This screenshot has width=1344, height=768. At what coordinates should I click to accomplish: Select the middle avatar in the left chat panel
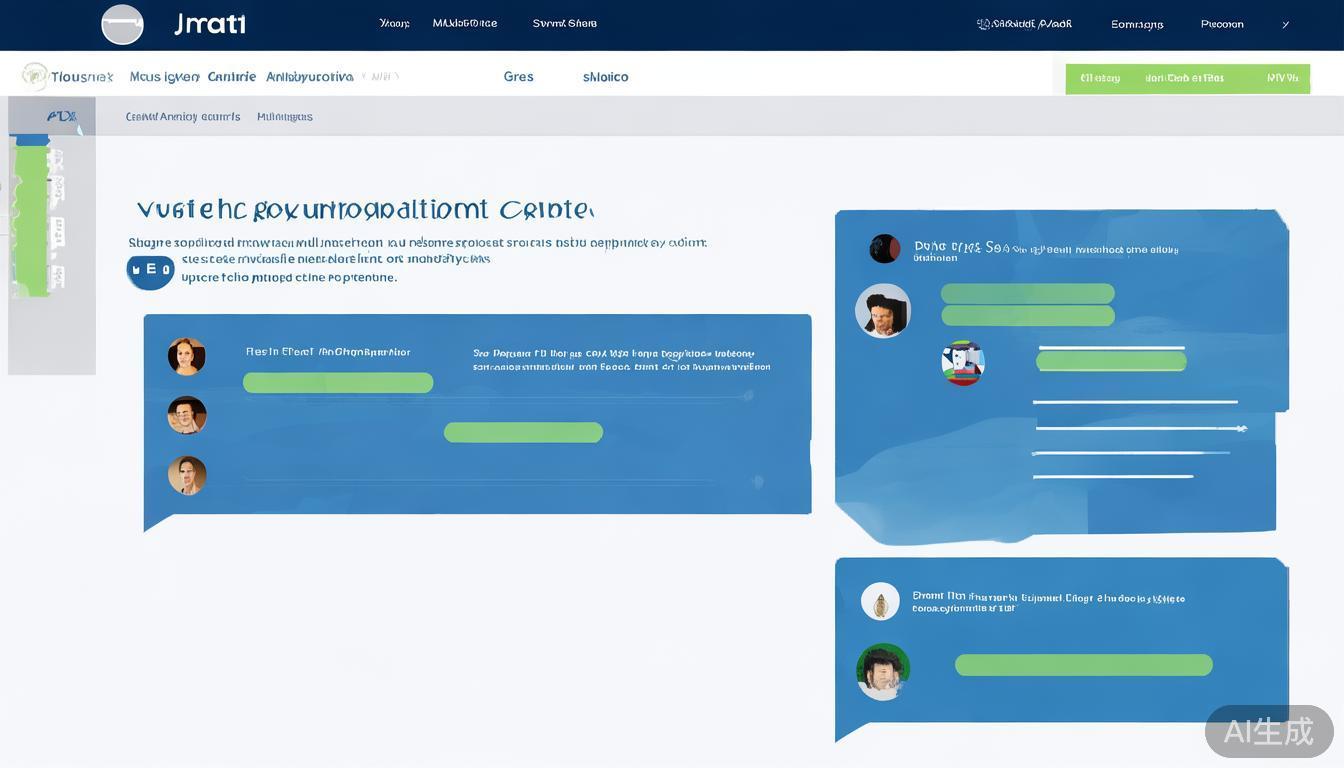coord(187,415)
